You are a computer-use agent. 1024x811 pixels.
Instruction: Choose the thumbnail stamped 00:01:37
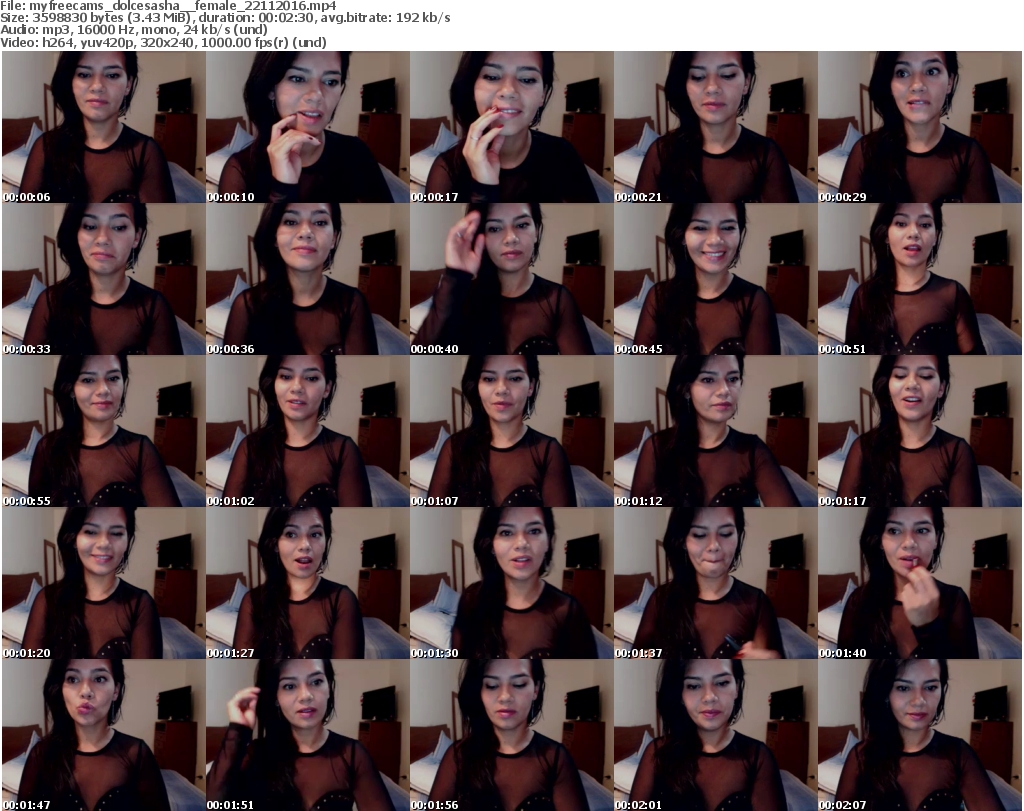coord(715,583)
